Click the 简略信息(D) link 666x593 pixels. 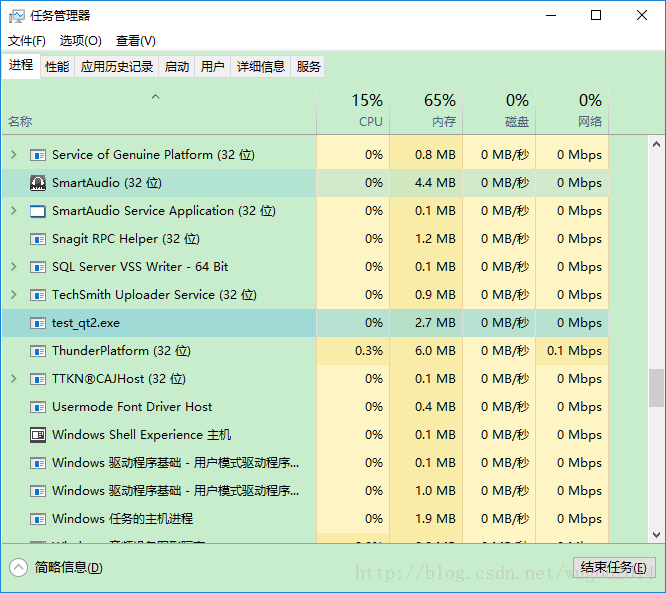tap(69, 568)
